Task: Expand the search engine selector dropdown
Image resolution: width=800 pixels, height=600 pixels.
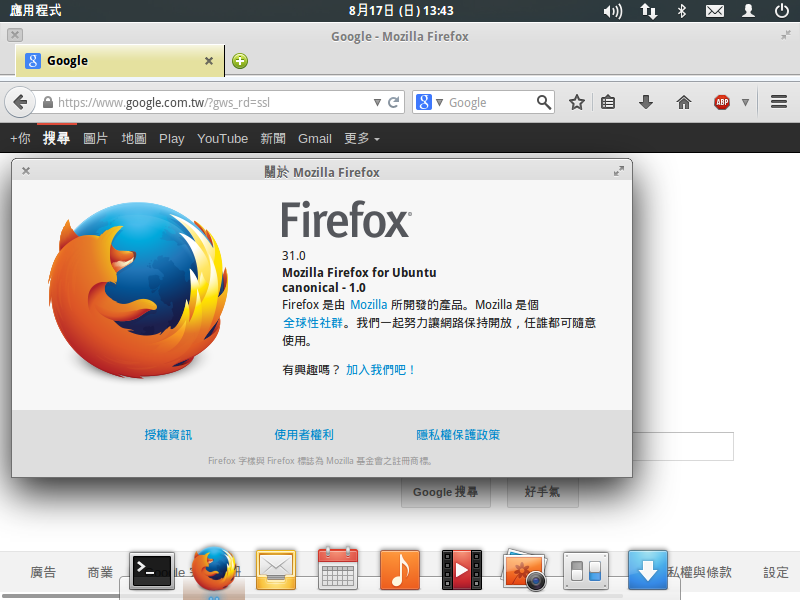Action: click(439, 103)
